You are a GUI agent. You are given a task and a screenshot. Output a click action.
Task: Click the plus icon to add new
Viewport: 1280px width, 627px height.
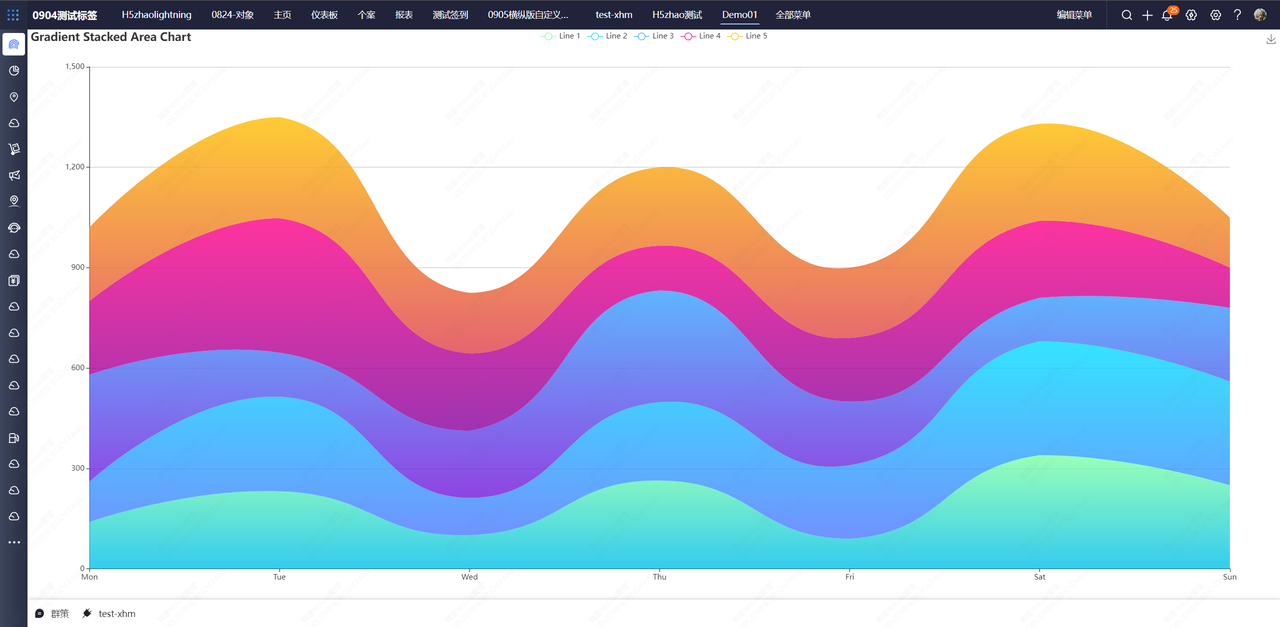pyautogui.click(x=1147, y=15)
